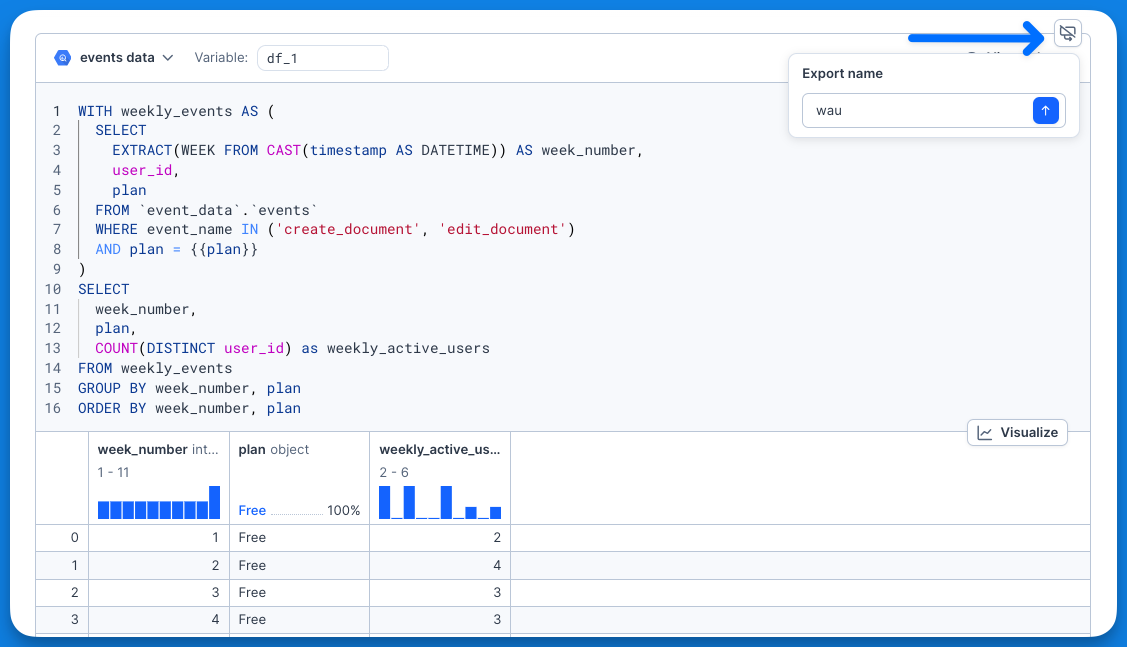
Task: Select row index 0 in results table
Action: tap(74, 538)
